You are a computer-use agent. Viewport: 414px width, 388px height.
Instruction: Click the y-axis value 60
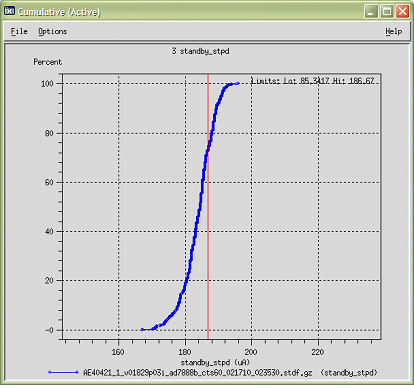[49, 182]
